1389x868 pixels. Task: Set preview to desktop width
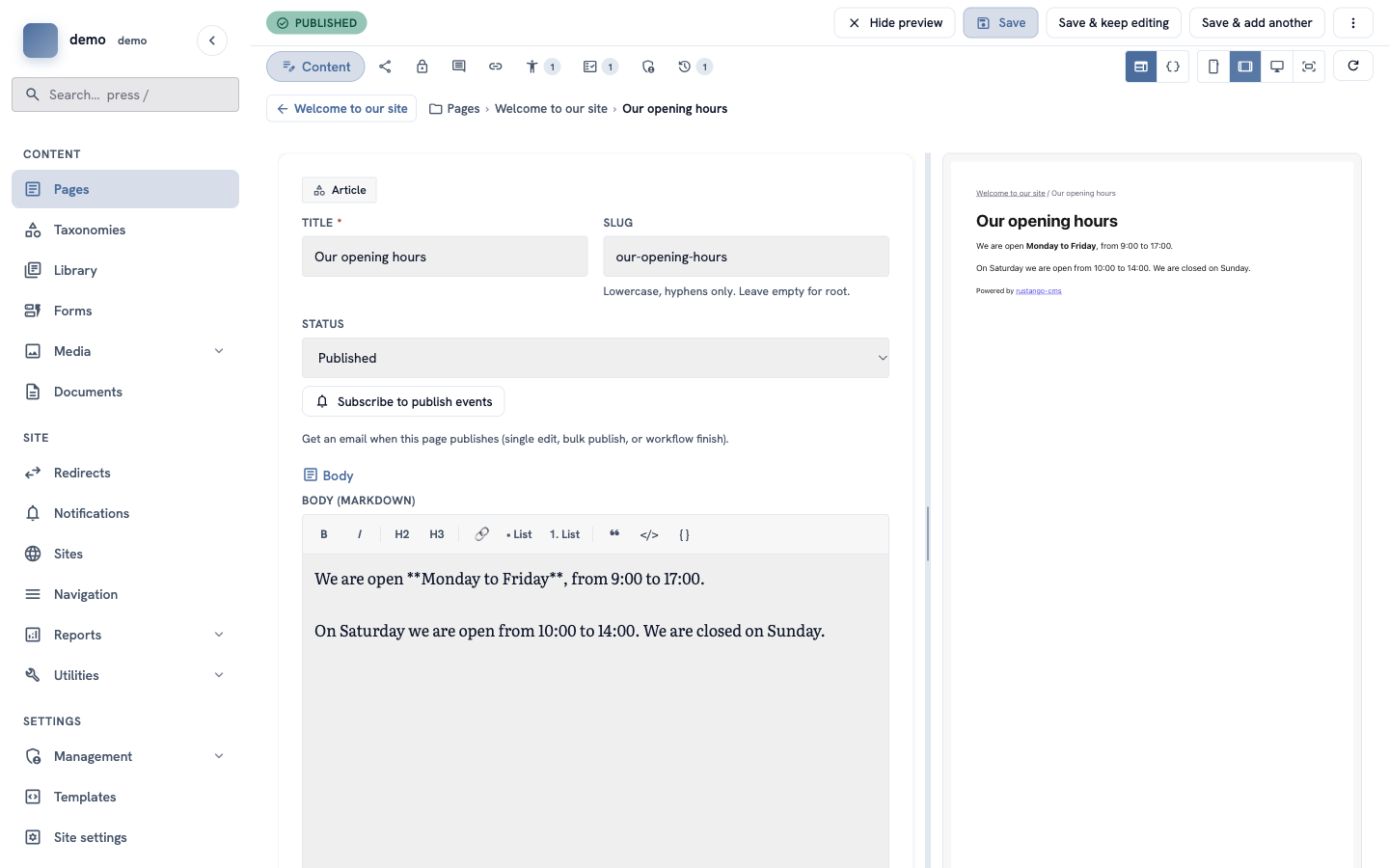point(1277,67)
